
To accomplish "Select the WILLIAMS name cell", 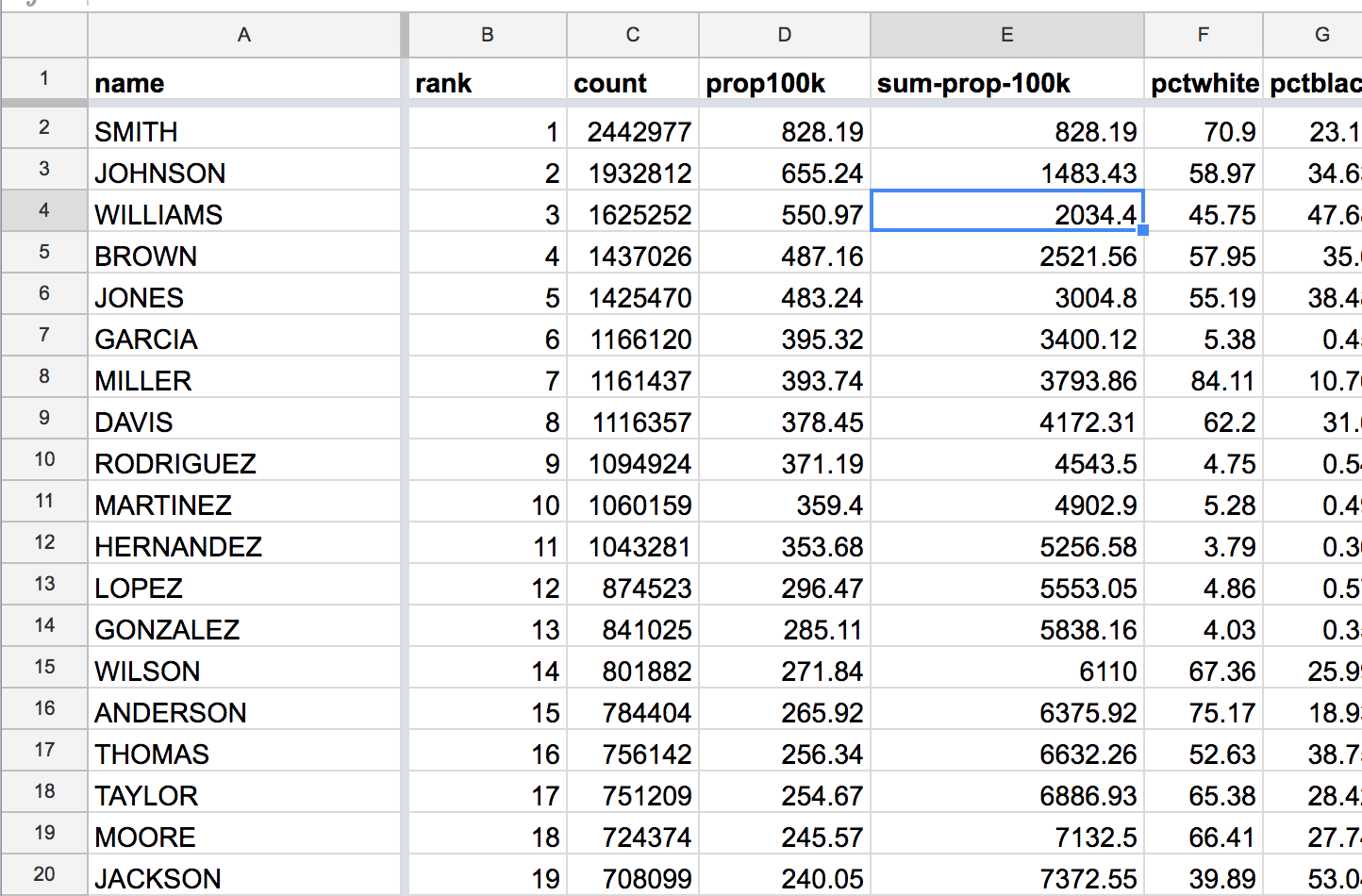I will [x=244, y=211].
